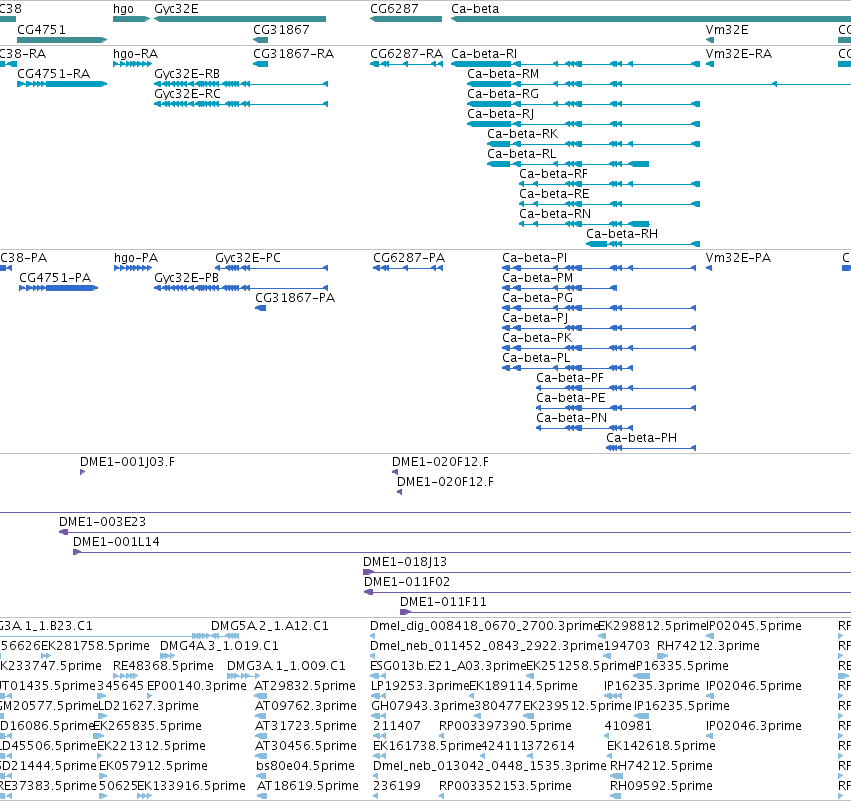Select protein label Ca-beta-PJ
Screen dimensions: 851x801
tap(535, 318)
